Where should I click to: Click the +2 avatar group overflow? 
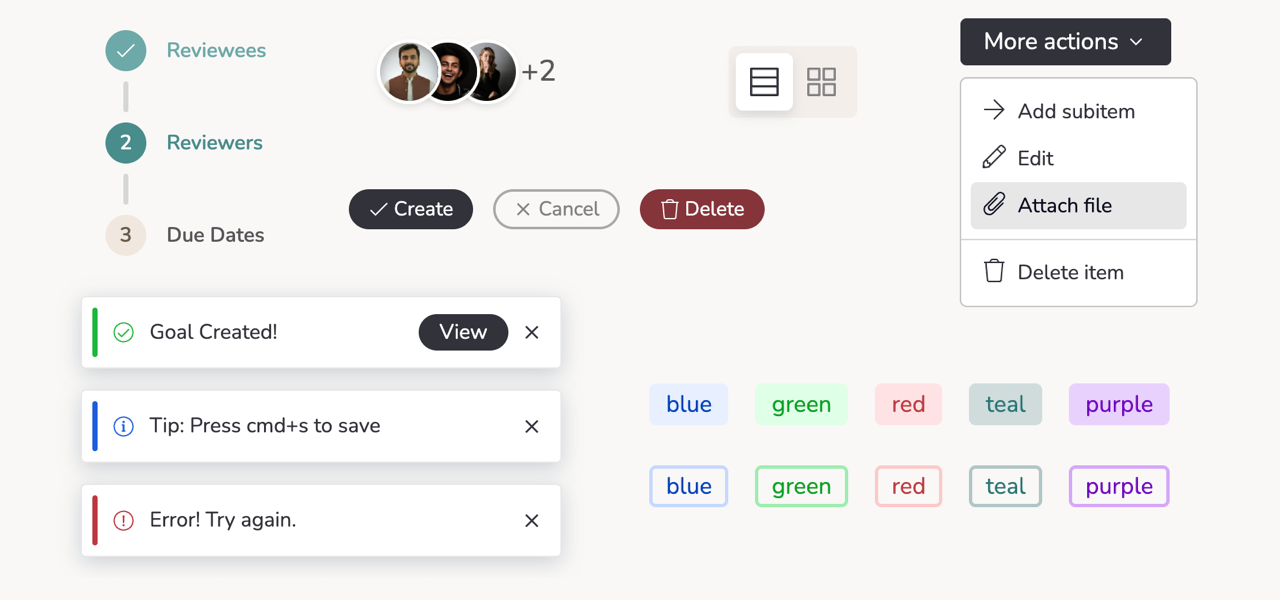pyautogui.click(x=538, y=71)
